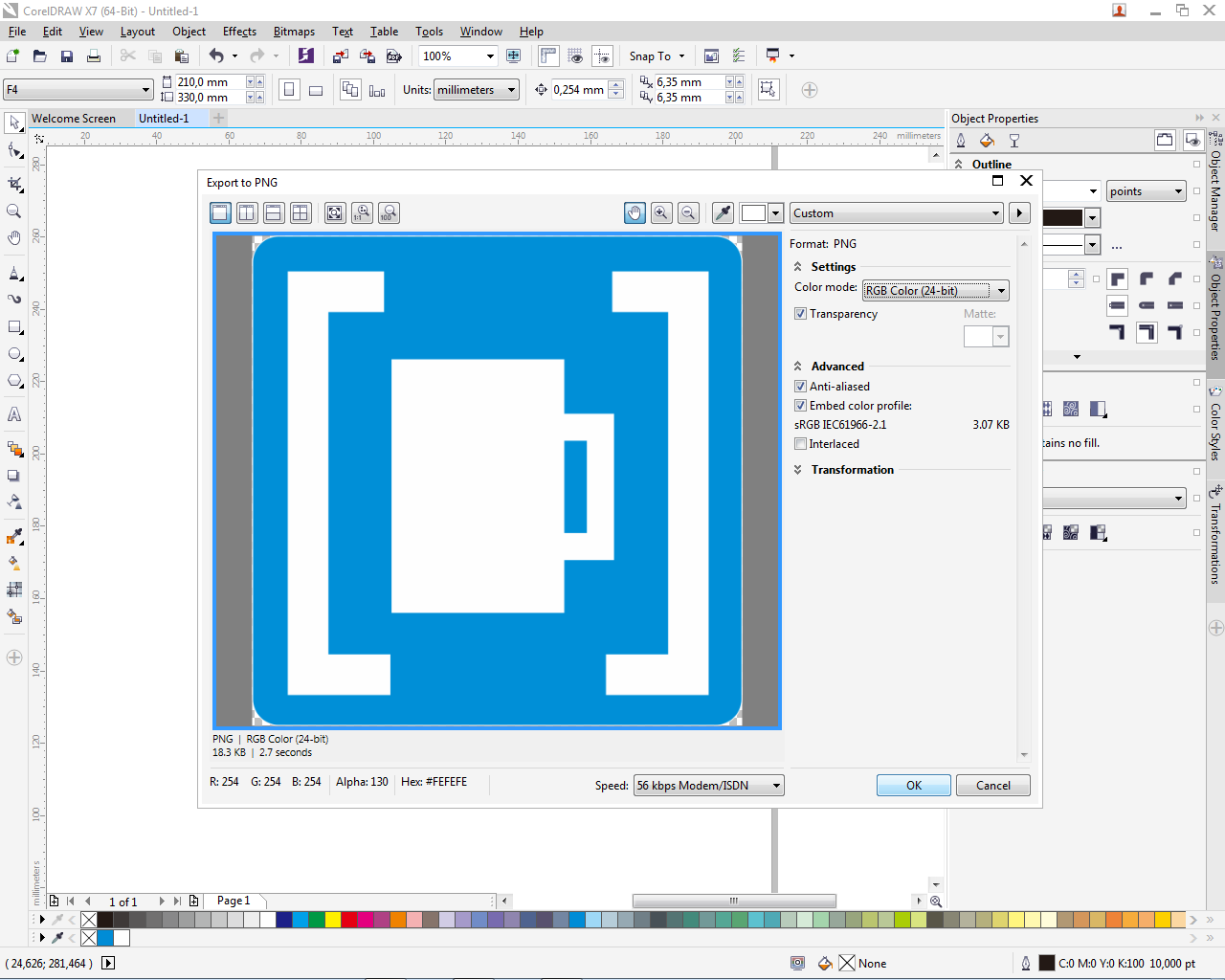Choose two horizontal previews layout in Export dialog
1225x980 pixels.
tap(274, 212)
